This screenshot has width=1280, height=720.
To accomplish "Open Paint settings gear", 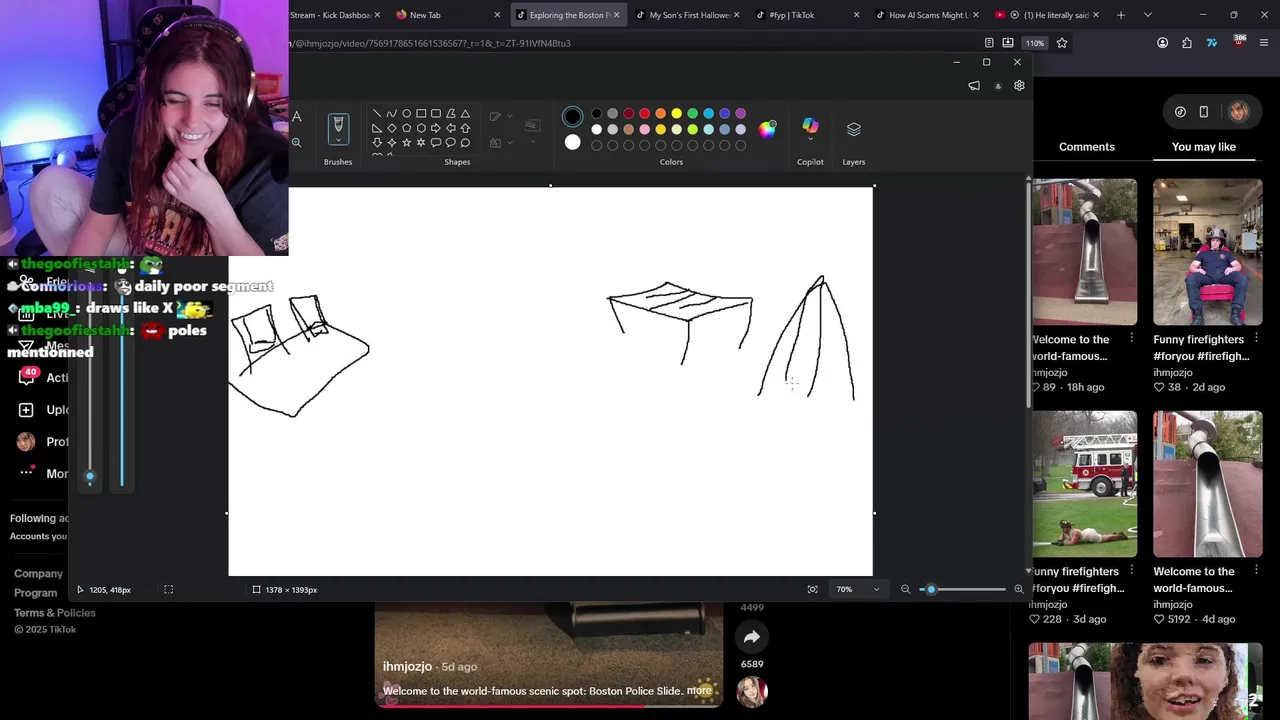I will pos(1019,86).
